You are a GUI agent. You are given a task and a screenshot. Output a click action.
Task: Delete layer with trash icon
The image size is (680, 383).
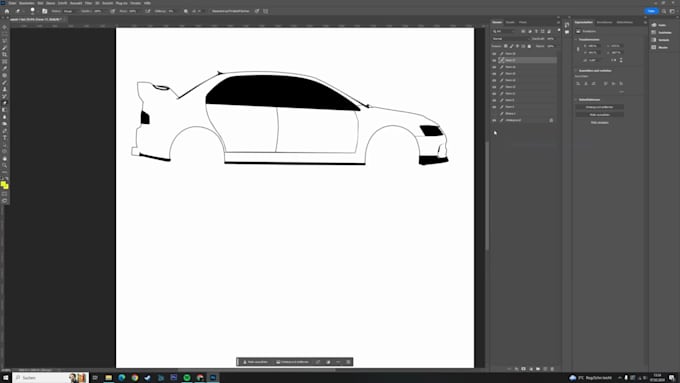pyautogui.click(x=552, y=369)
